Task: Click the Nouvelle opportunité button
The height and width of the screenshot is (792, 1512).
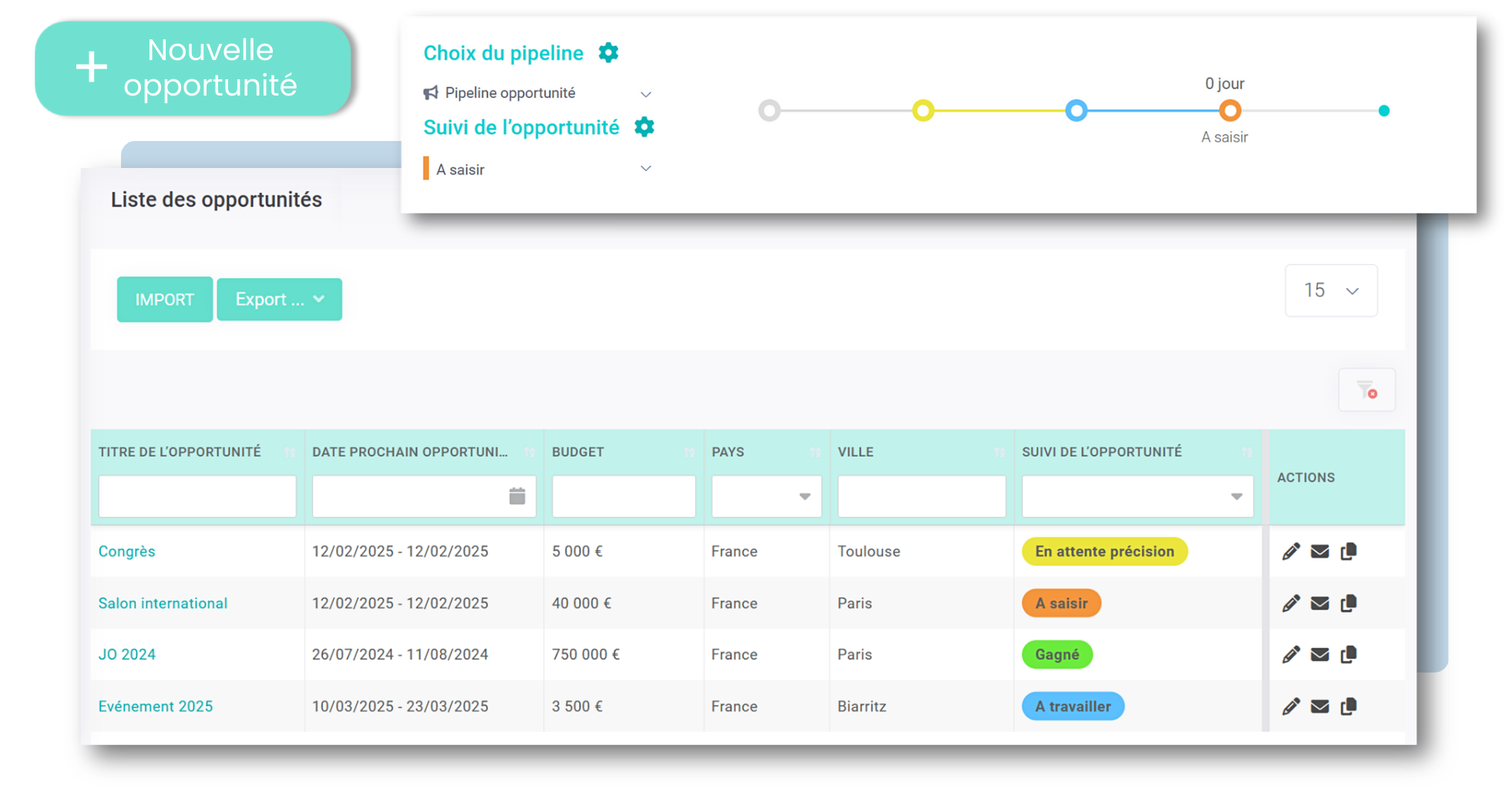Action: (x=193, y=69)
